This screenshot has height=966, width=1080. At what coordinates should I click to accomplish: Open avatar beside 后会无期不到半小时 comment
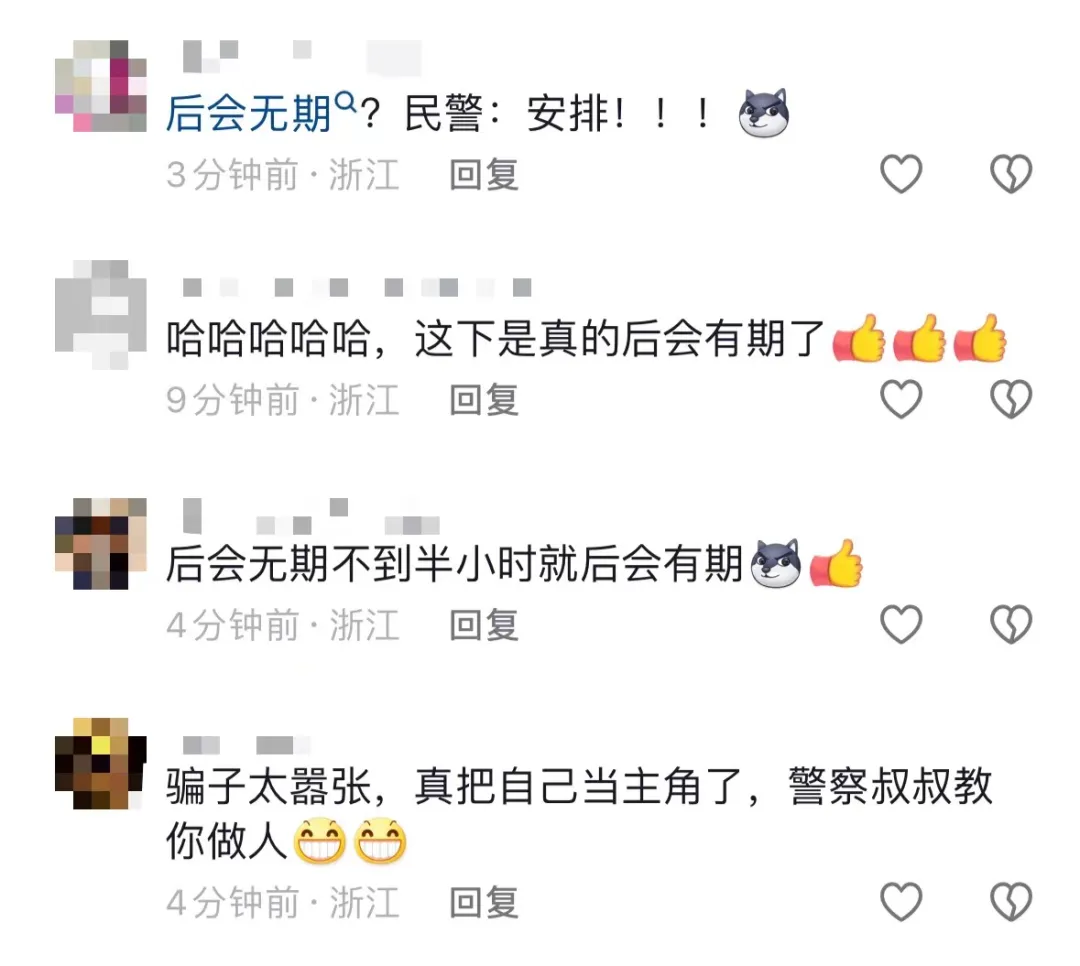[x=101, y=543]
